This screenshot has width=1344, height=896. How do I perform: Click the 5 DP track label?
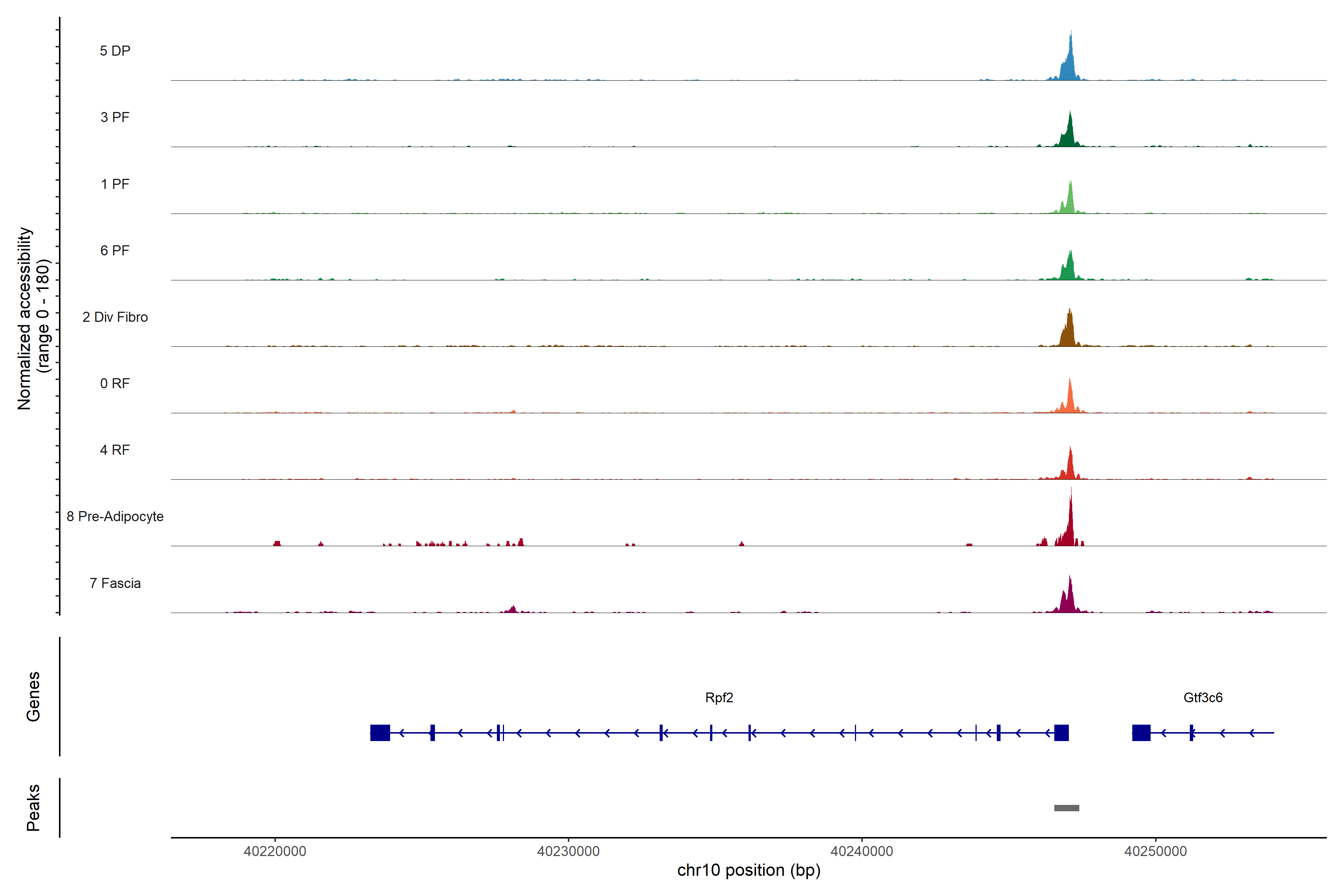(x=115, y=51)
